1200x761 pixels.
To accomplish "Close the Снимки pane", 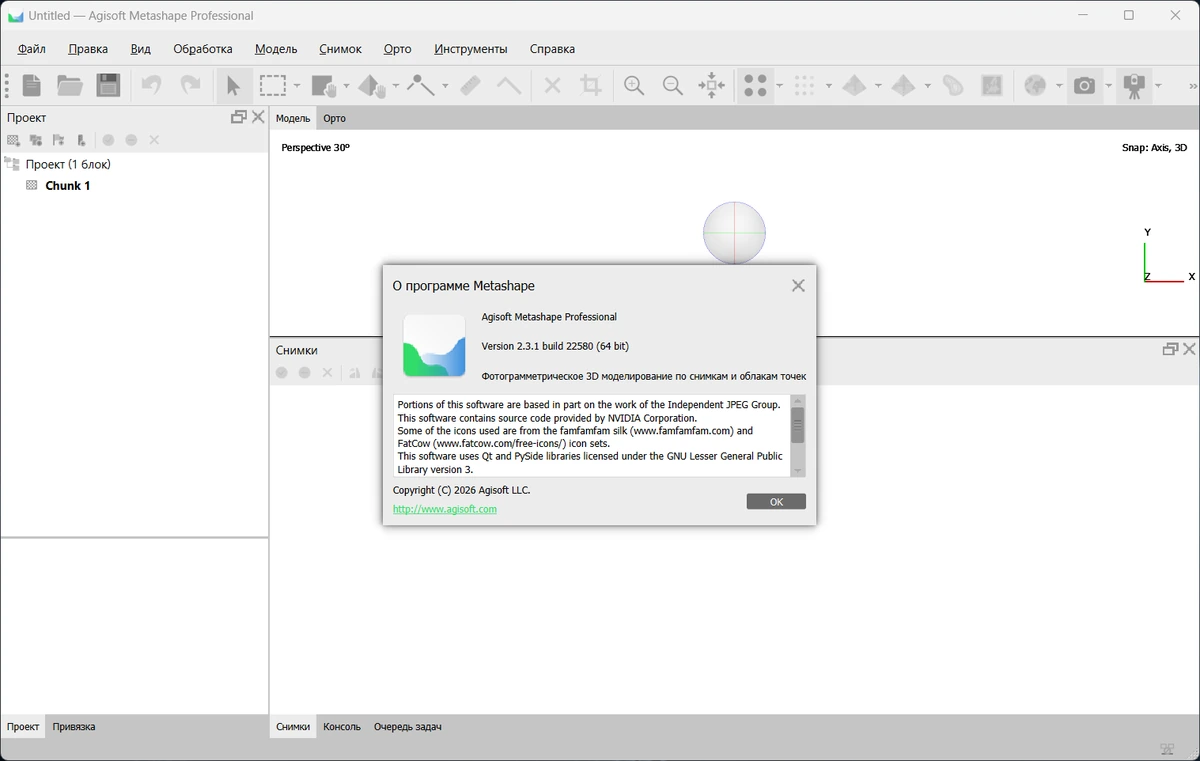I will pyautogui.click(x=1189, y=349).
